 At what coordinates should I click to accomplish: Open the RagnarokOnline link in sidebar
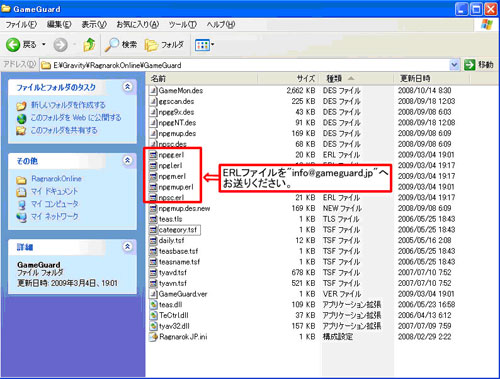pyautogui.click(x=56, y=179)
